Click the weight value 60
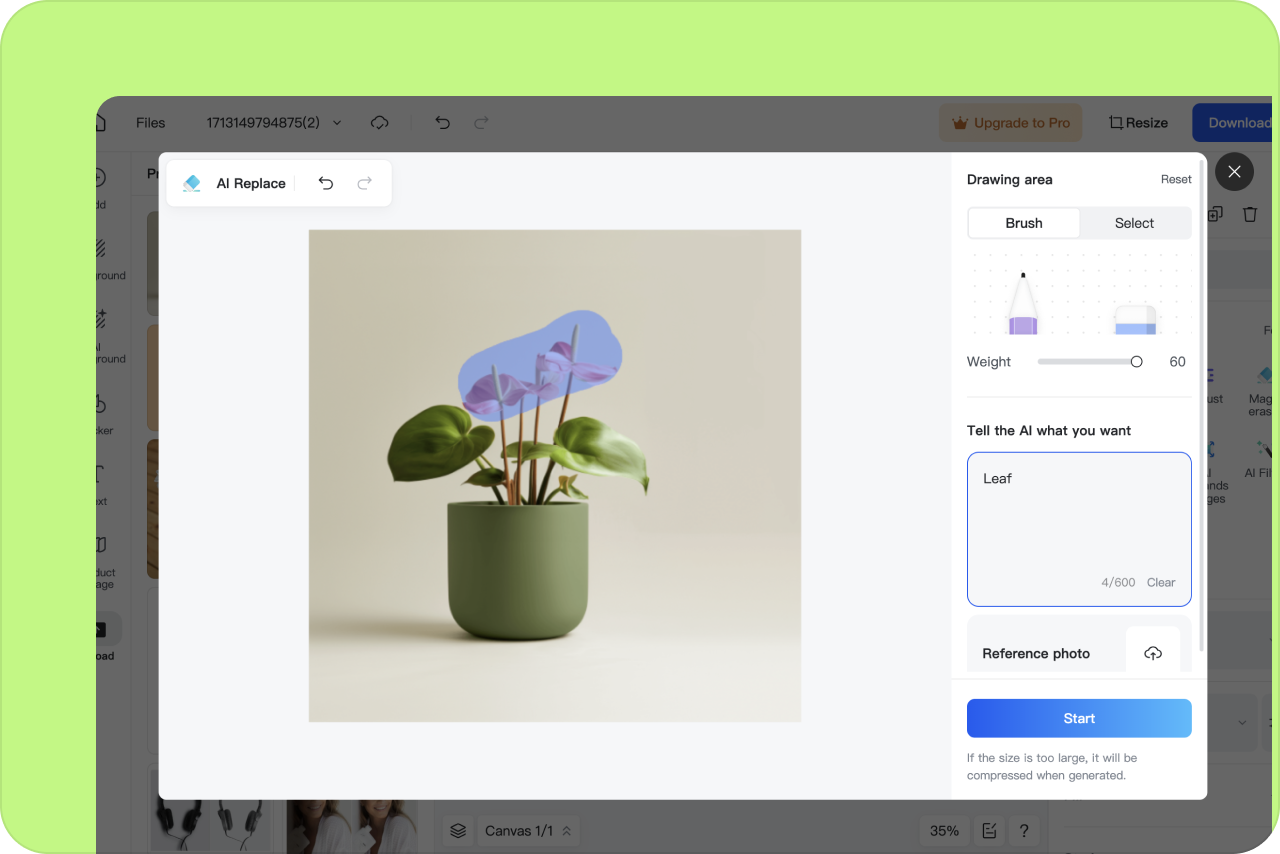Image resolution: width=1280 pixels, height=854 pixels. point(1178,362)
